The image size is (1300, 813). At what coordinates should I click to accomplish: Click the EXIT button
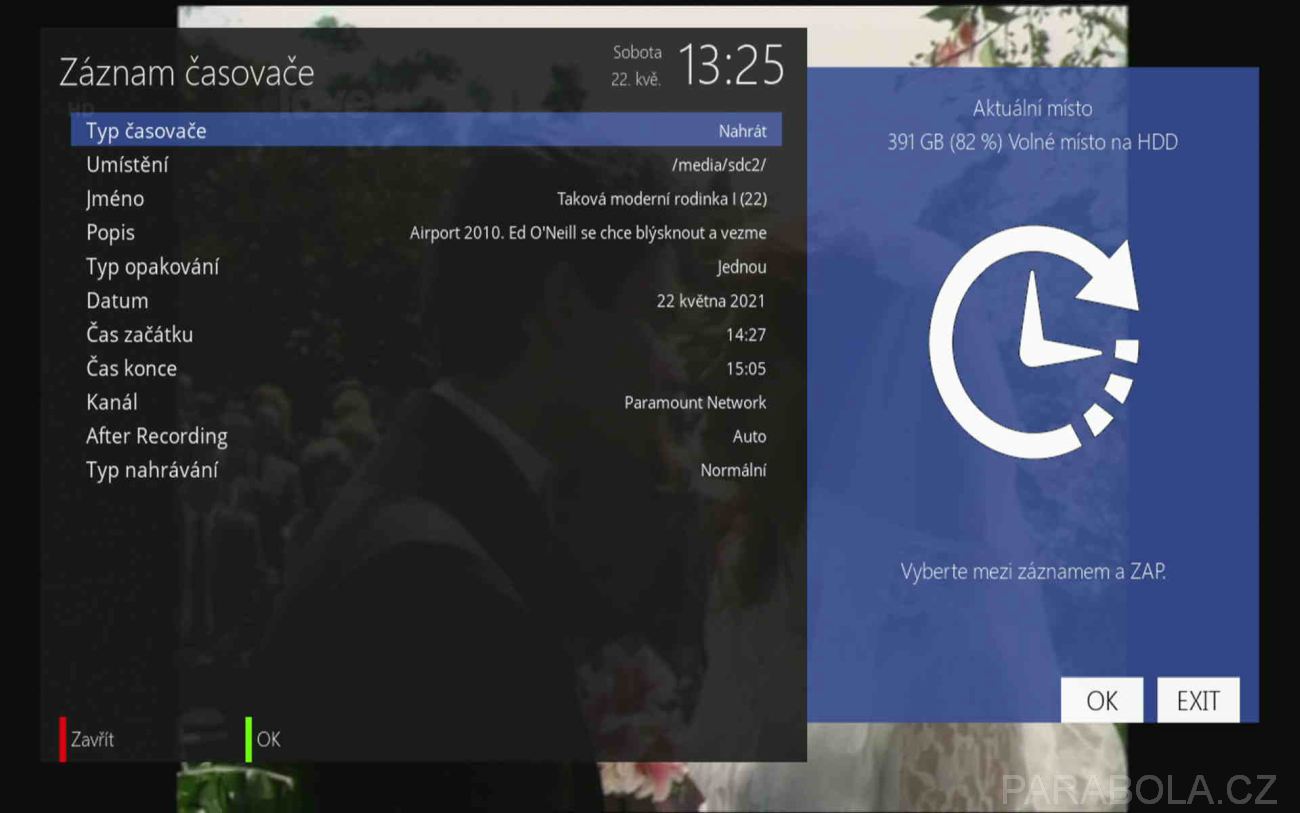1198,700
